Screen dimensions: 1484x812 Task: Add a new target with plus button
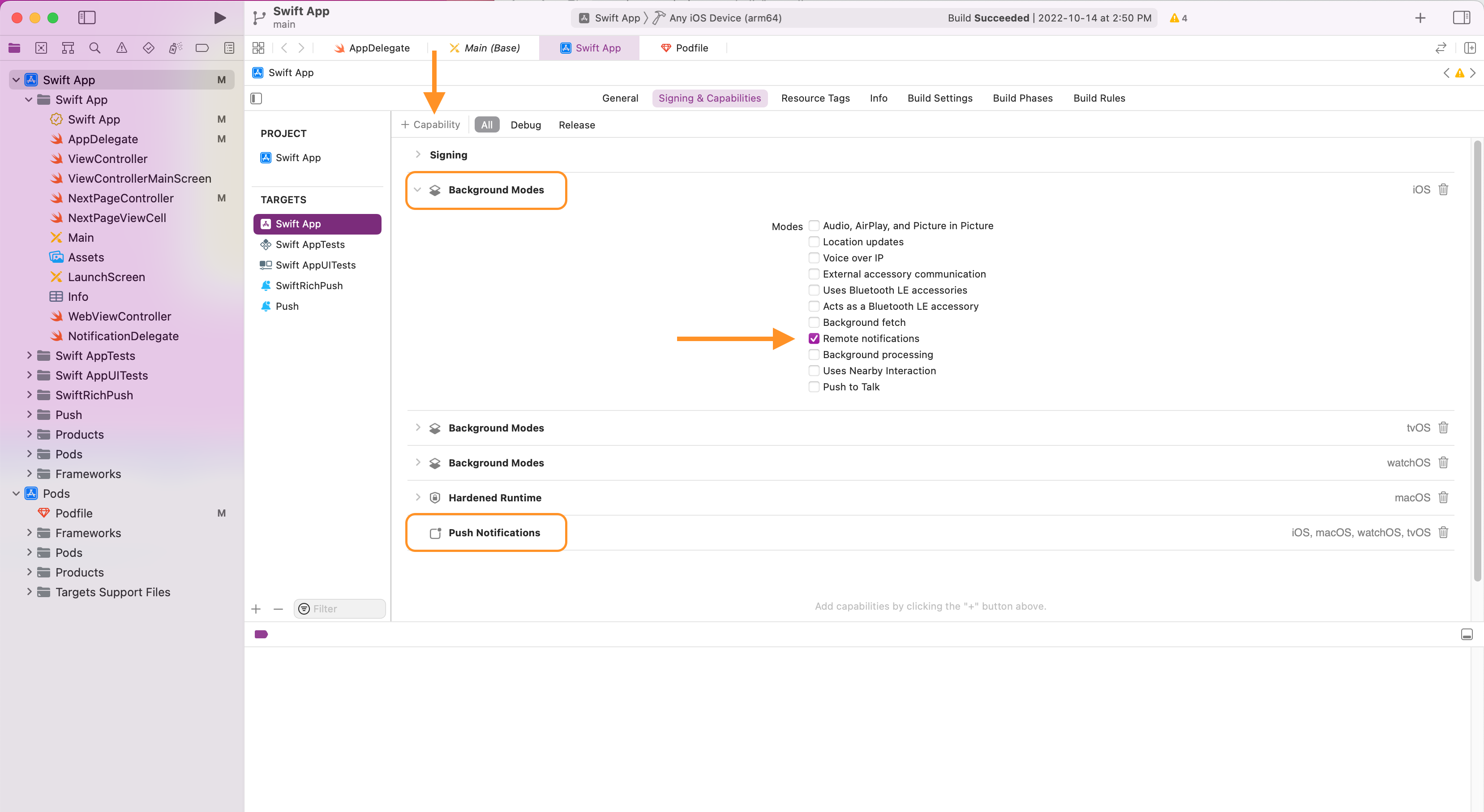(x=256, y=609)
